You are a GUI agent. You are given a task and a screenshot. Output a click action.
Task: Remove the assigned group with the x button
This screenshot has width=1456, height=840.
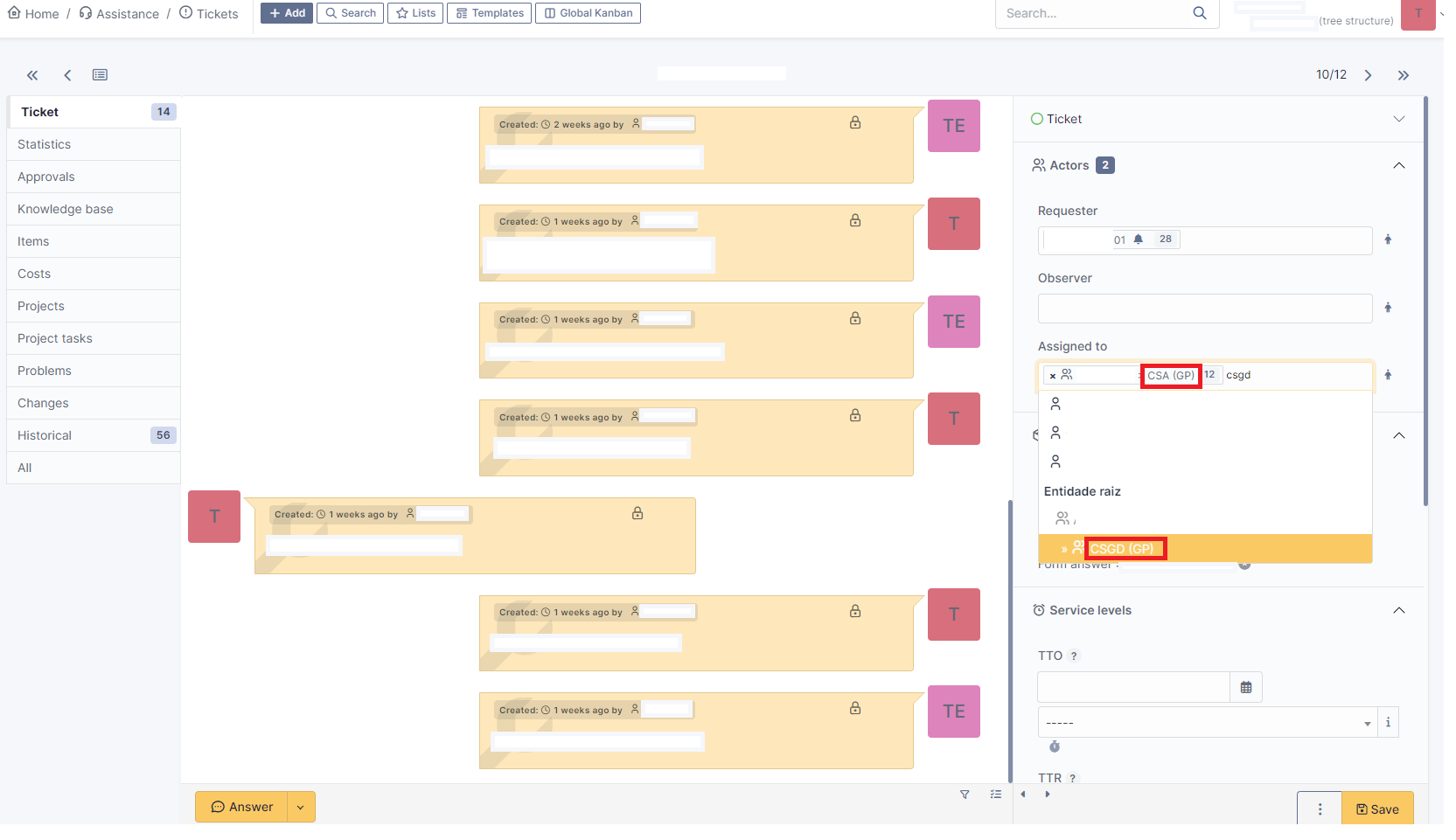point(1052,375)
